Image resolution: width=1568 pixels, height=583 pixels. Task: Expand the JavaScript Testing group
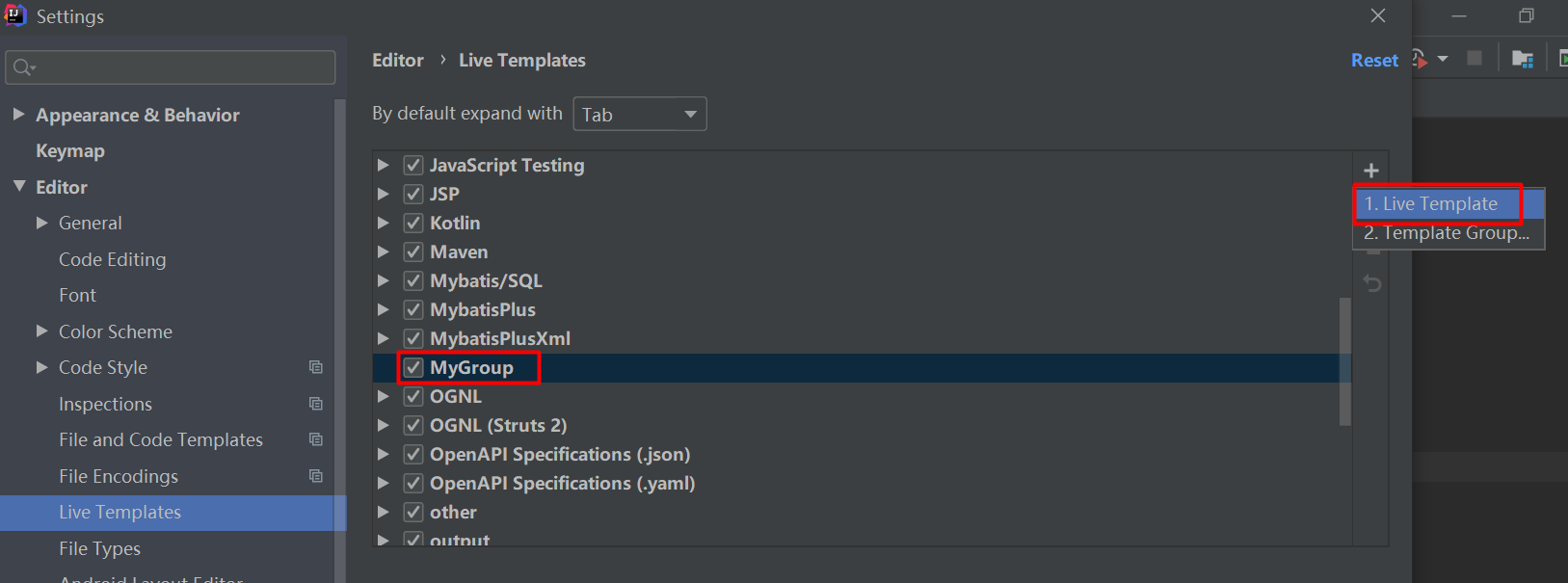tap(383, 166)
